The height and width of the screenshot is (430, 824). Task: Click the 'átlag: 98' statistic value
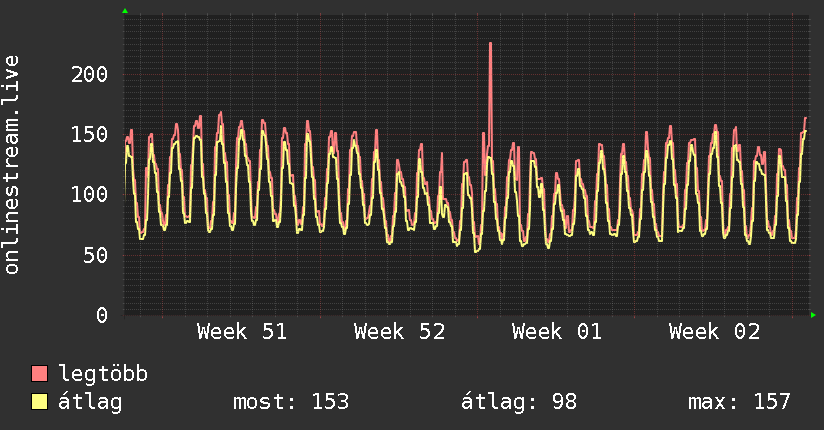(x=519, y=402)
